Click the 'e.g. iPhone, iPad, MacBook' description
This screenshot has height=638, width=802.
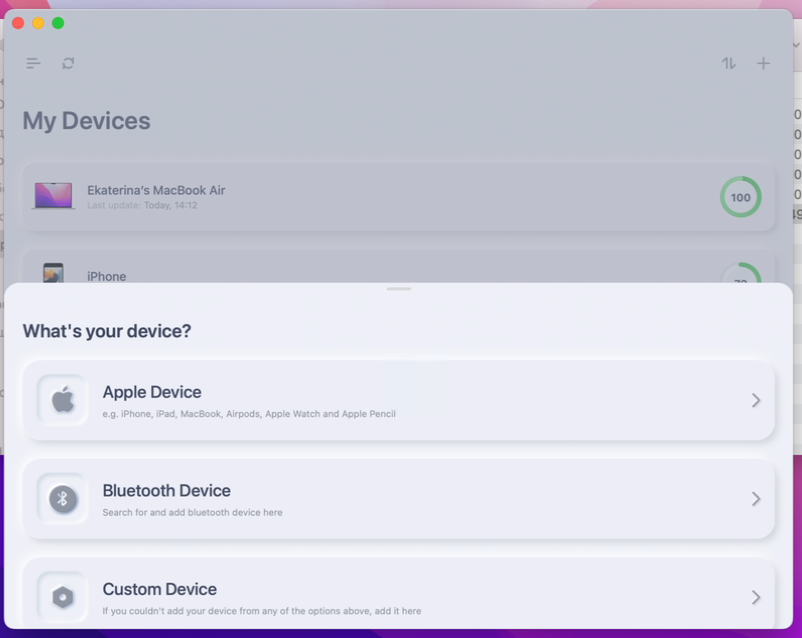click(249, 414)
